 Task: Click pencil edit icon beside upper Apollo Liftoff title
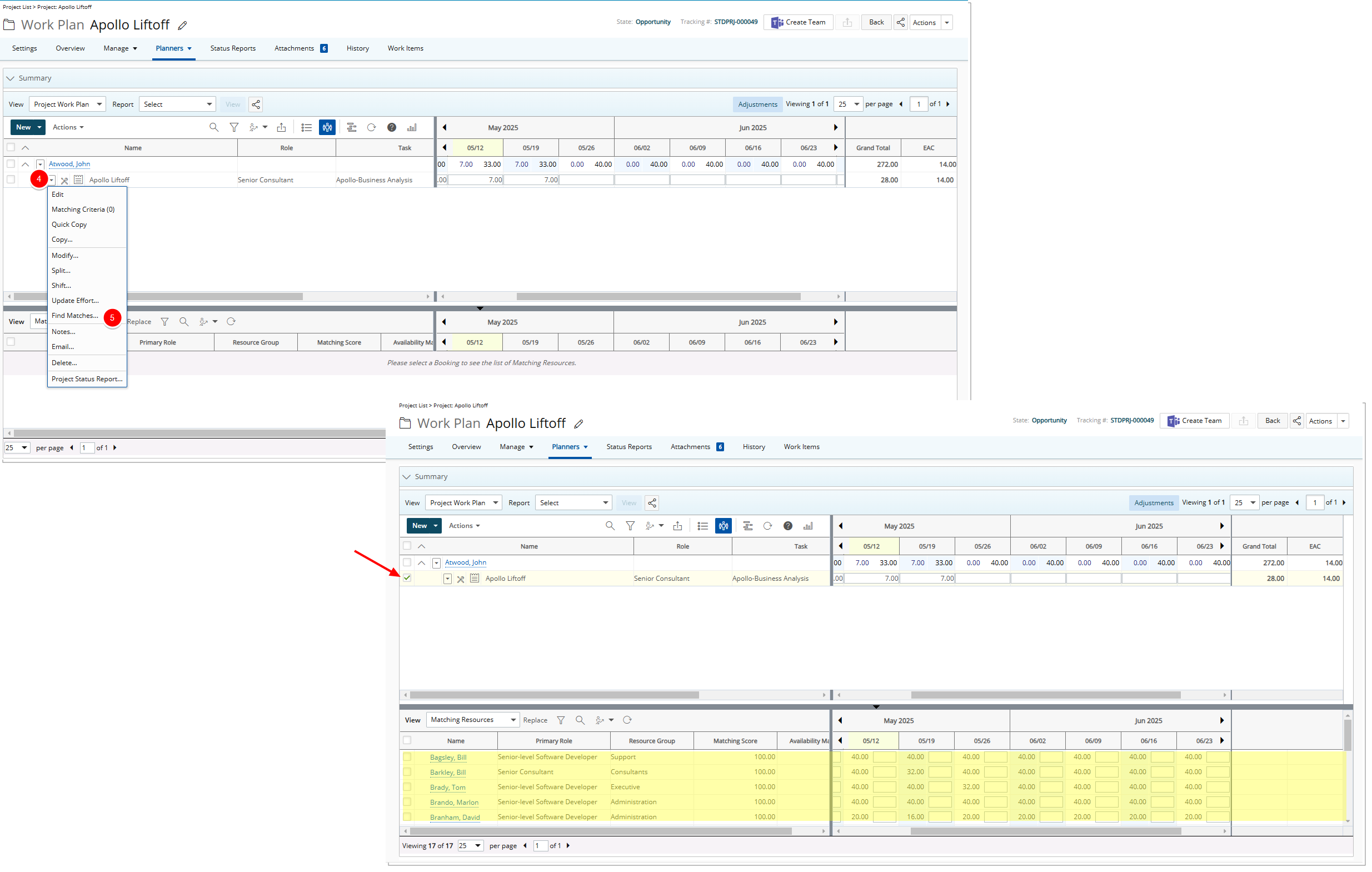pos(182,26)
